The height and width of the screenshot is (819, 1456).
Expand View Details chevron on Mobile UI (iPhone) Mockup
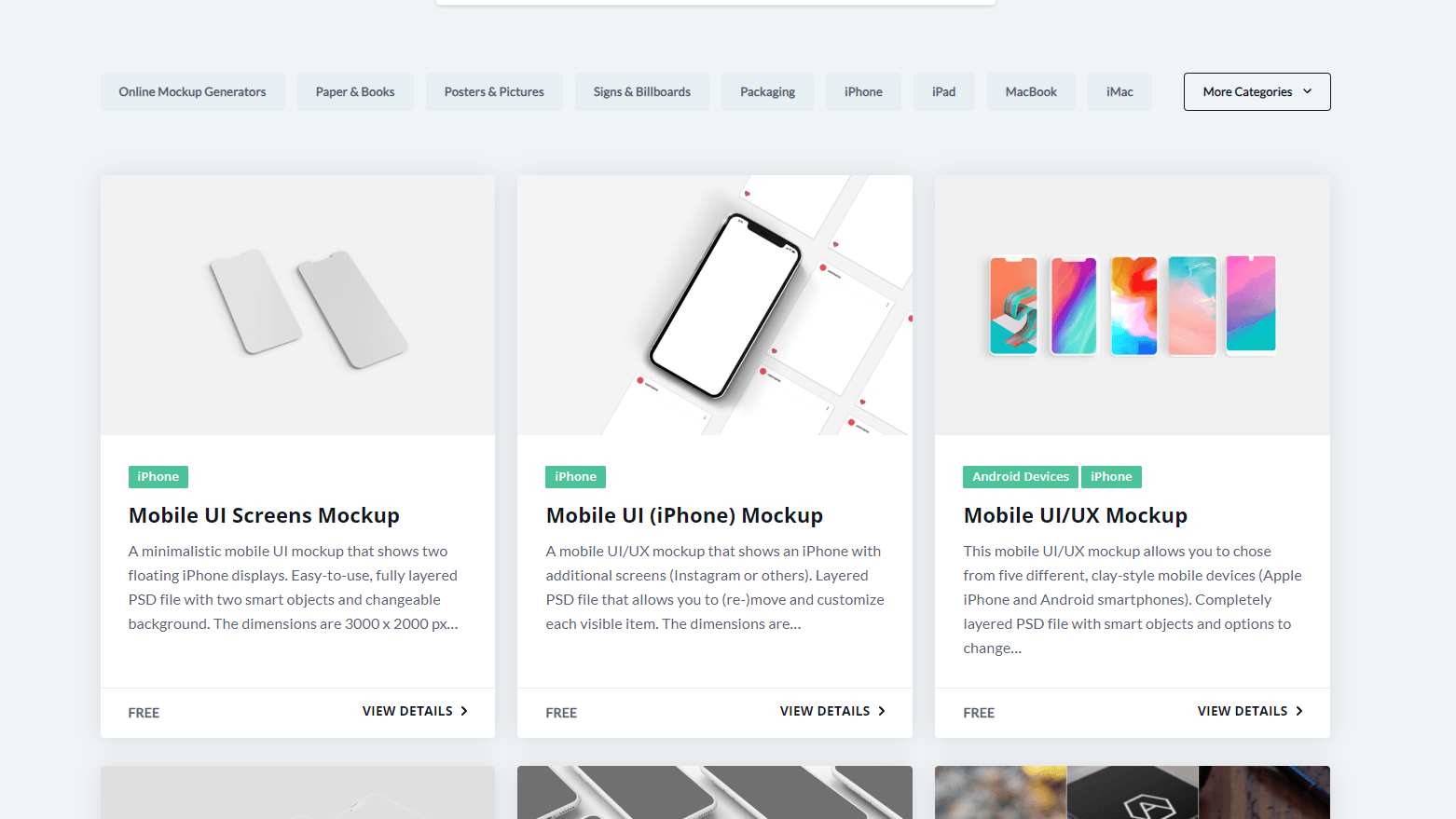(881, 710)
